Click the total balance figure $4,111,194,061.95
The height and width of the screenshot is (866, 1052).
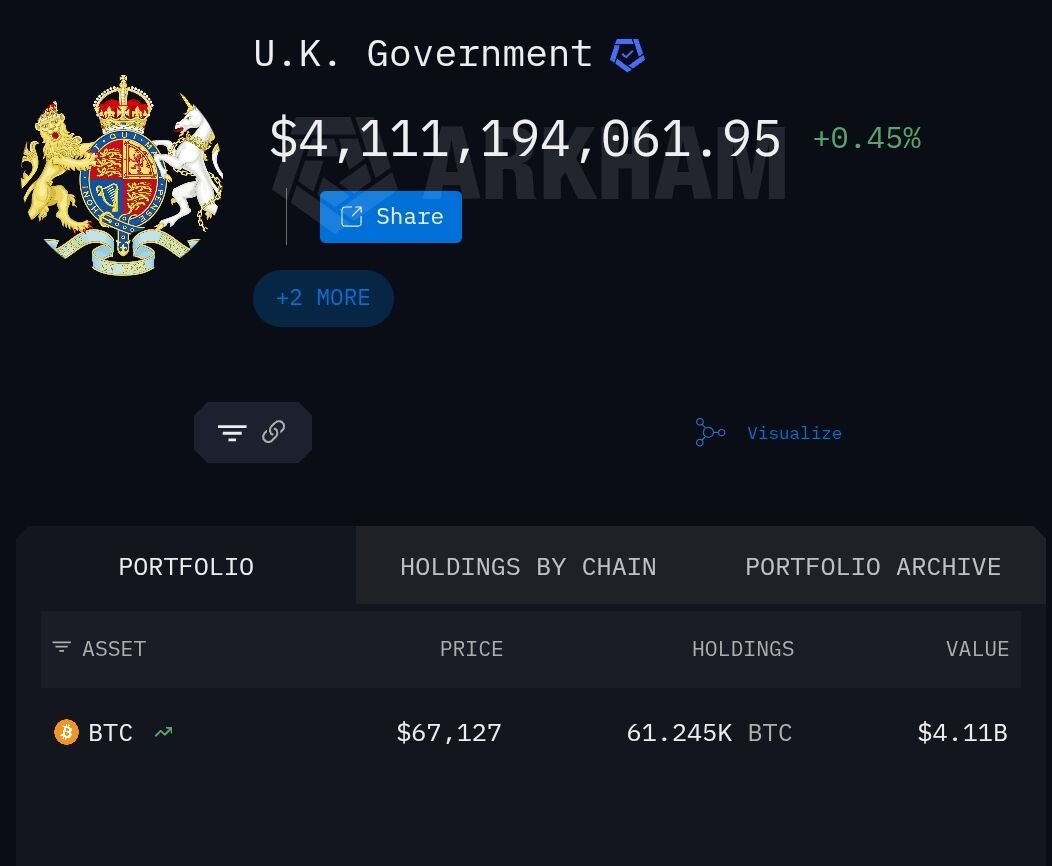point(525,138)
